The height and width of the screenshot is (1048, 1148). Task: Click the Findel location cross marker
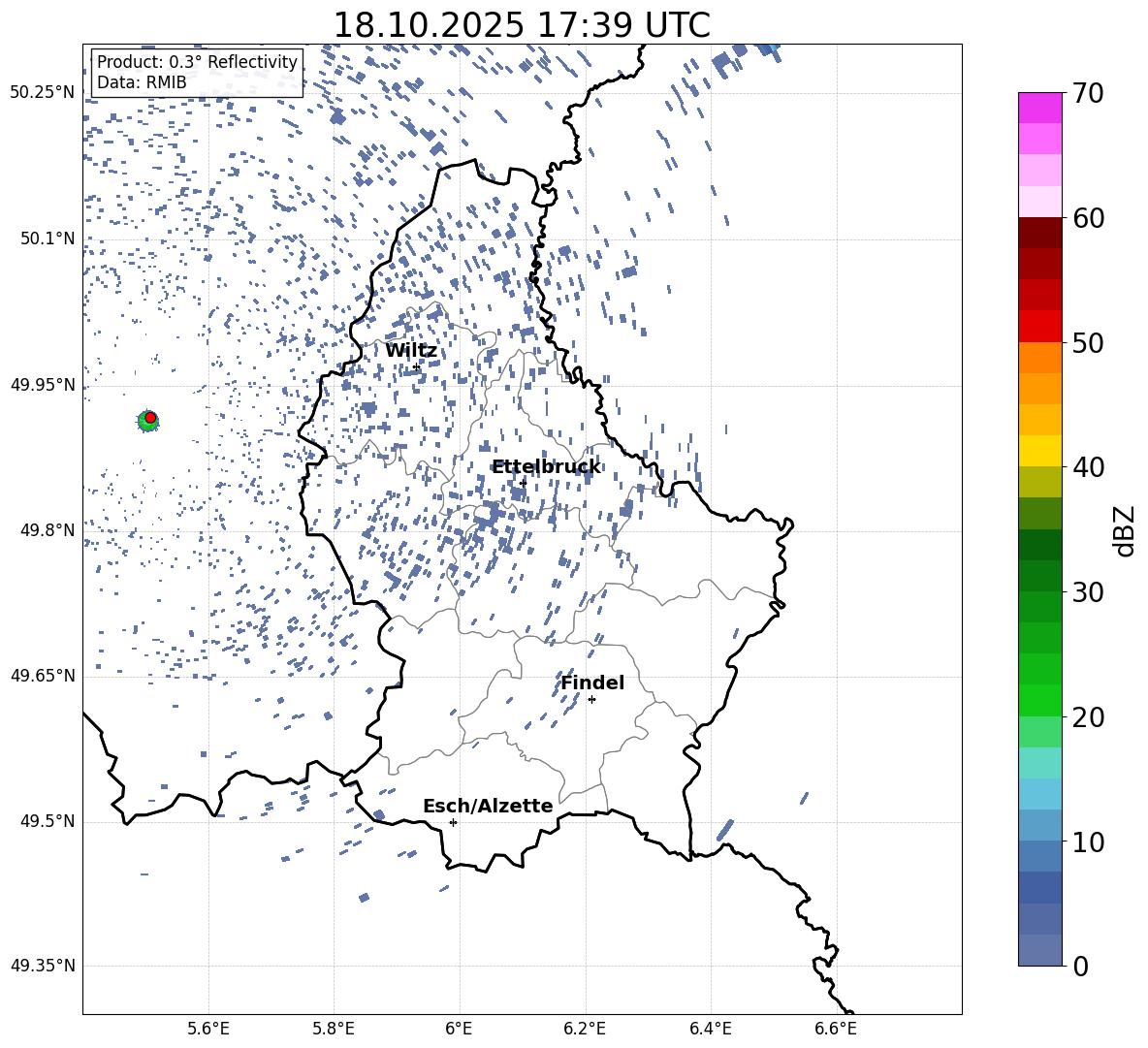click(591, 700)
